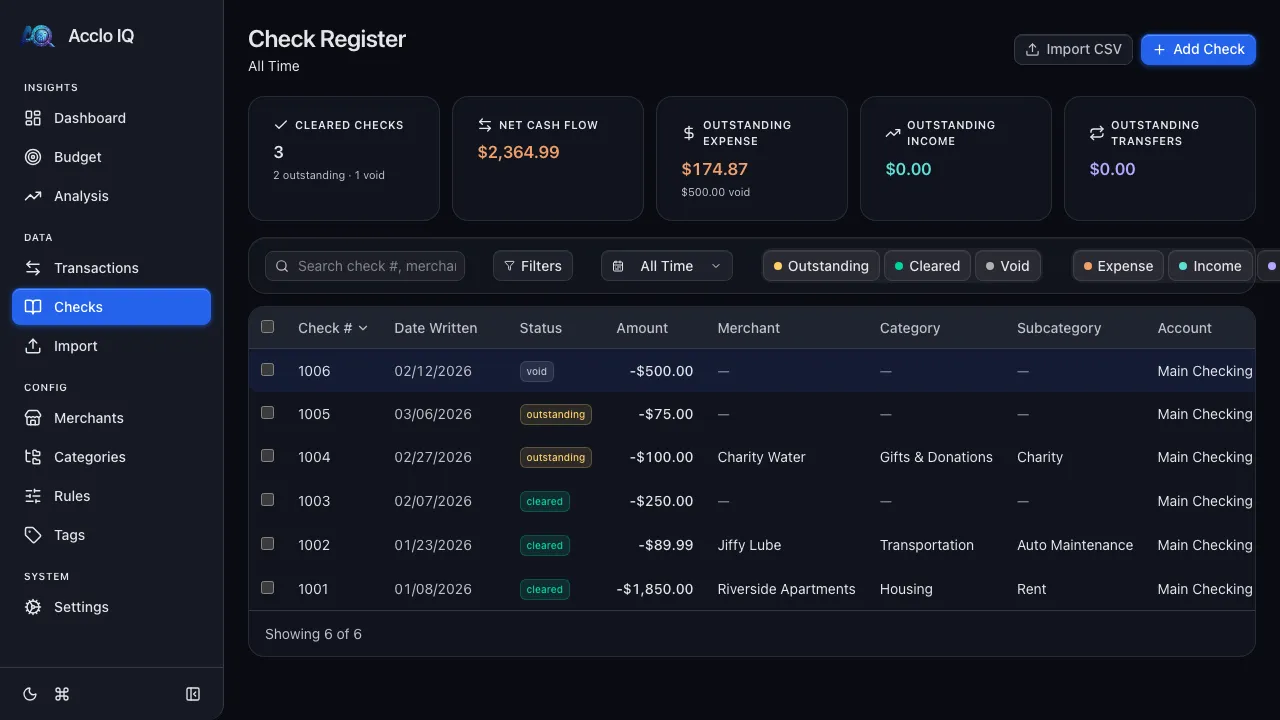Click the Date Written column header

[x=436, y=328]
